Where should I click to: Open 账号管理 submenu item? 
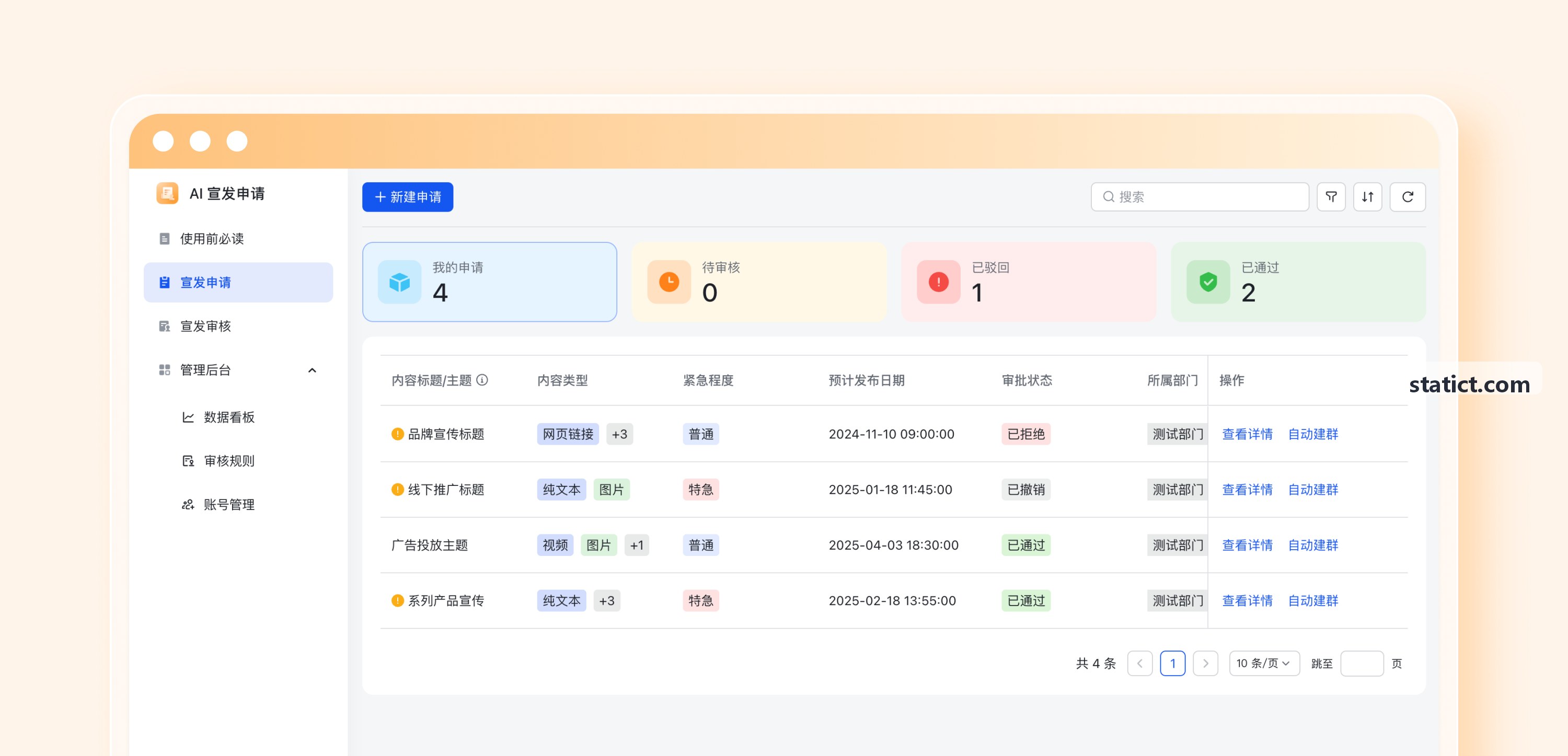(238, 505)
